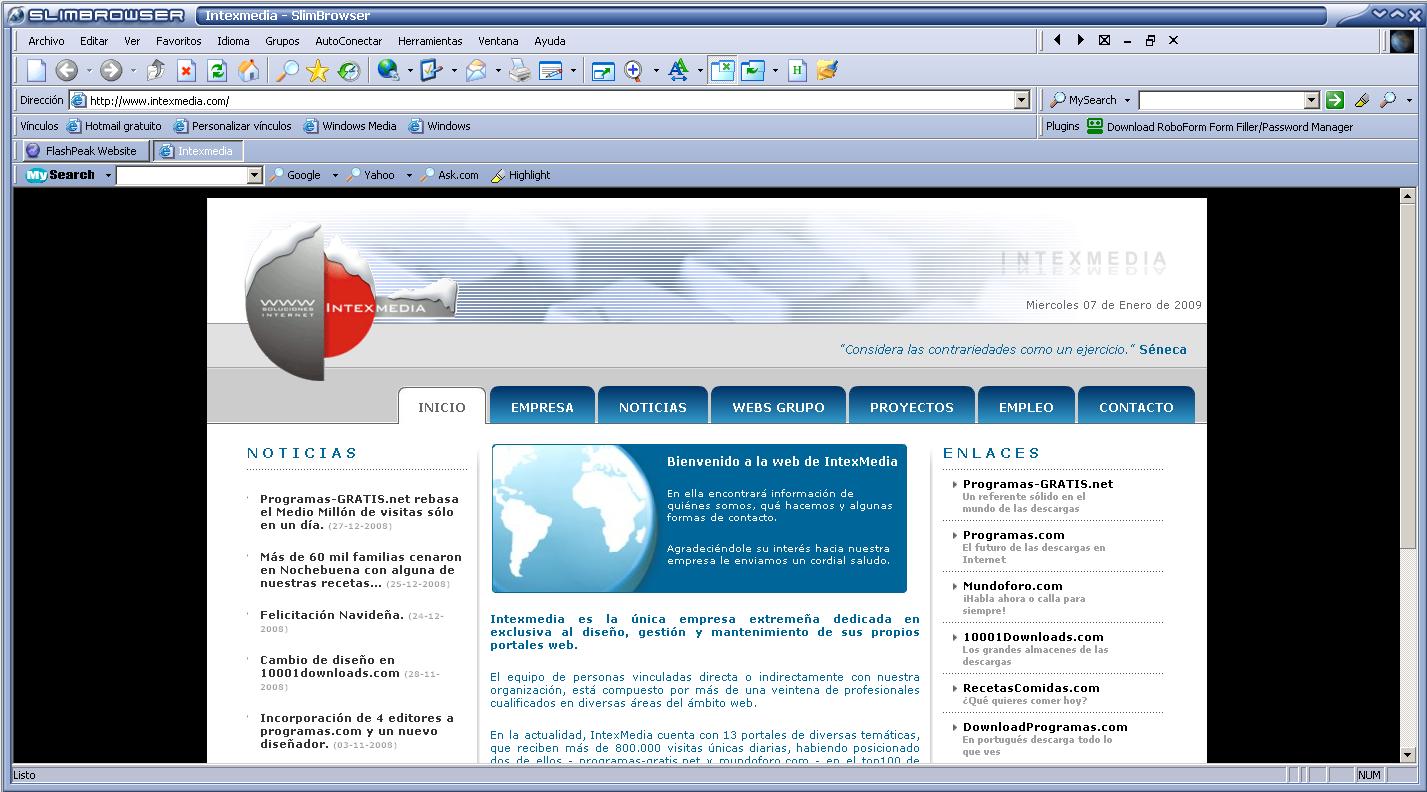Click the form filler checkmark icon
This screenshot has height=792, width=1427.
click(x=431, y=70)
